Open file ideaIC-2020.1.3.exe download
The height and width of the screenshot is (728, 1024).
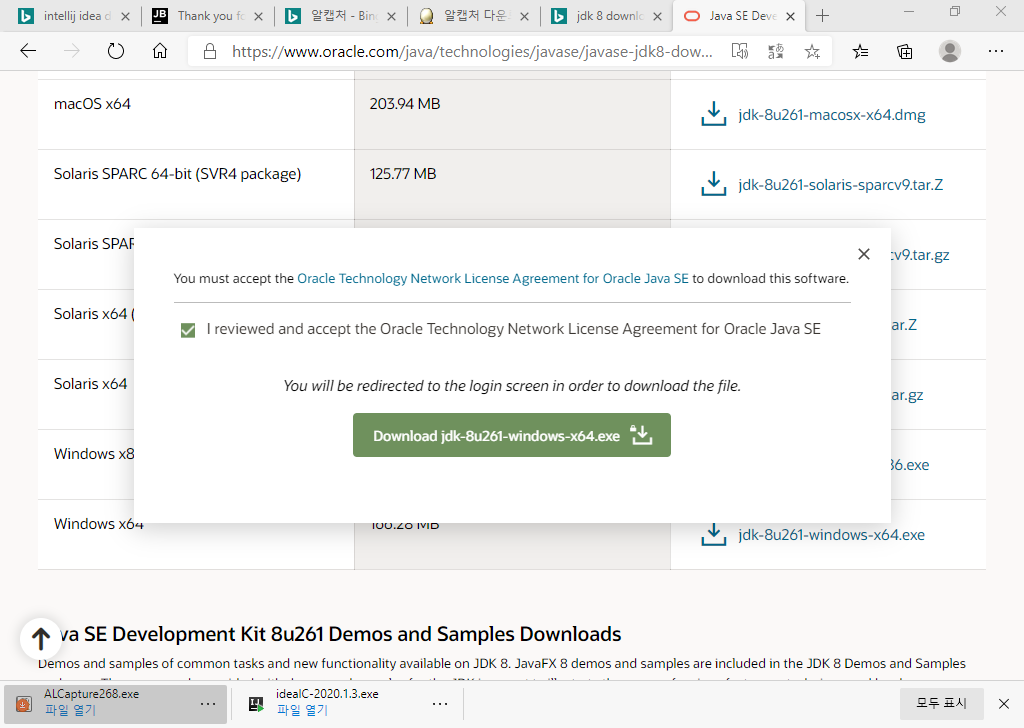pos(302,710)
